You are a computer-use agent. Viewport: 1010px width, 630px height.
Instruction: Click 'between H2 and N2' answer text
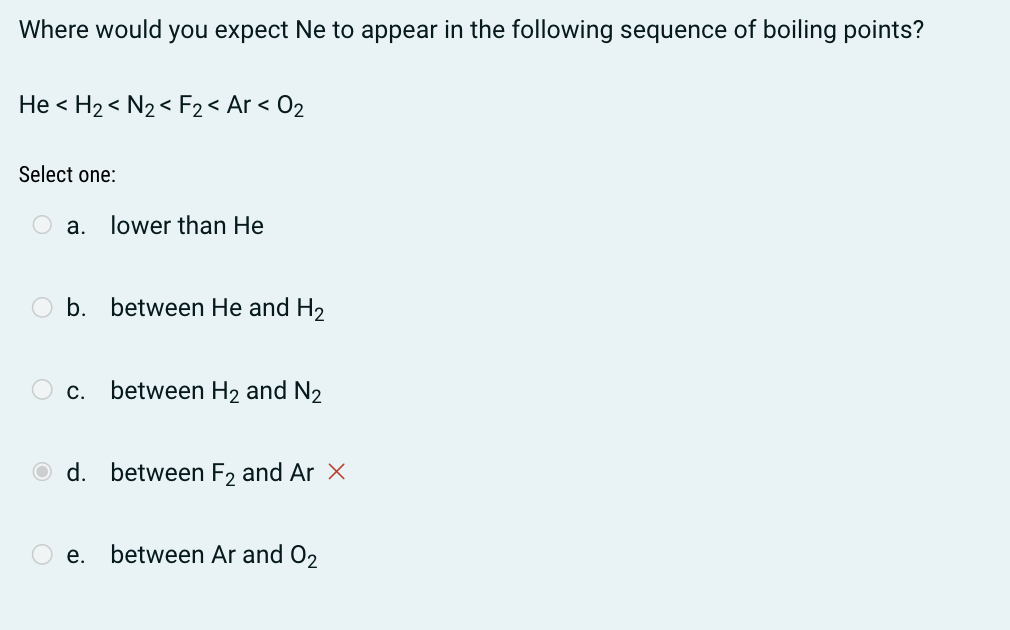click(216, 391)
